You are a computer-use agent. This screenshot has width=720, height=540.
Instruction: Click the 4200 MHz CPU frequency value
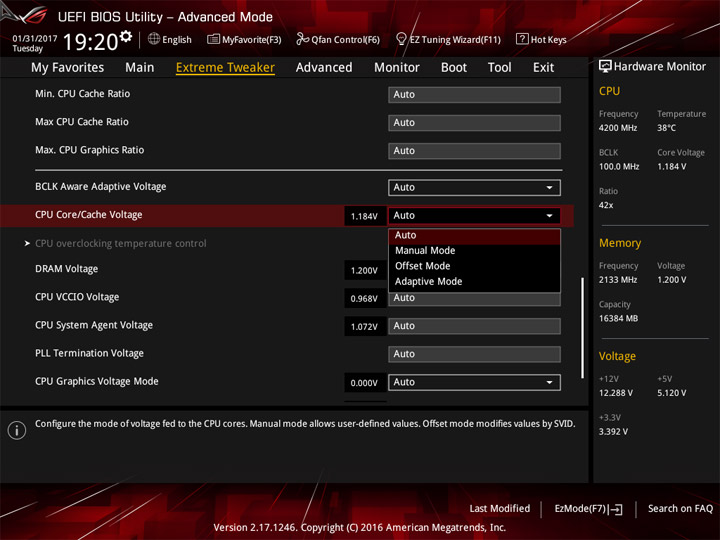point(618,128)
